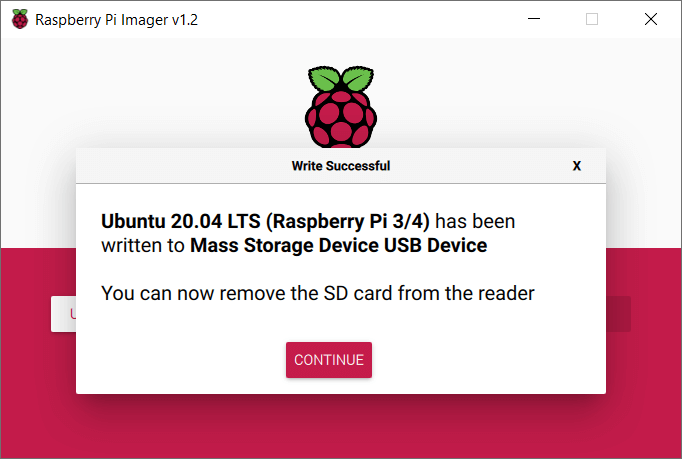The height and width of the screenshot is (459, 682).
Task: Close the Write Successful dialog with X
Action: pyautogui.click(x=577, y=166)
